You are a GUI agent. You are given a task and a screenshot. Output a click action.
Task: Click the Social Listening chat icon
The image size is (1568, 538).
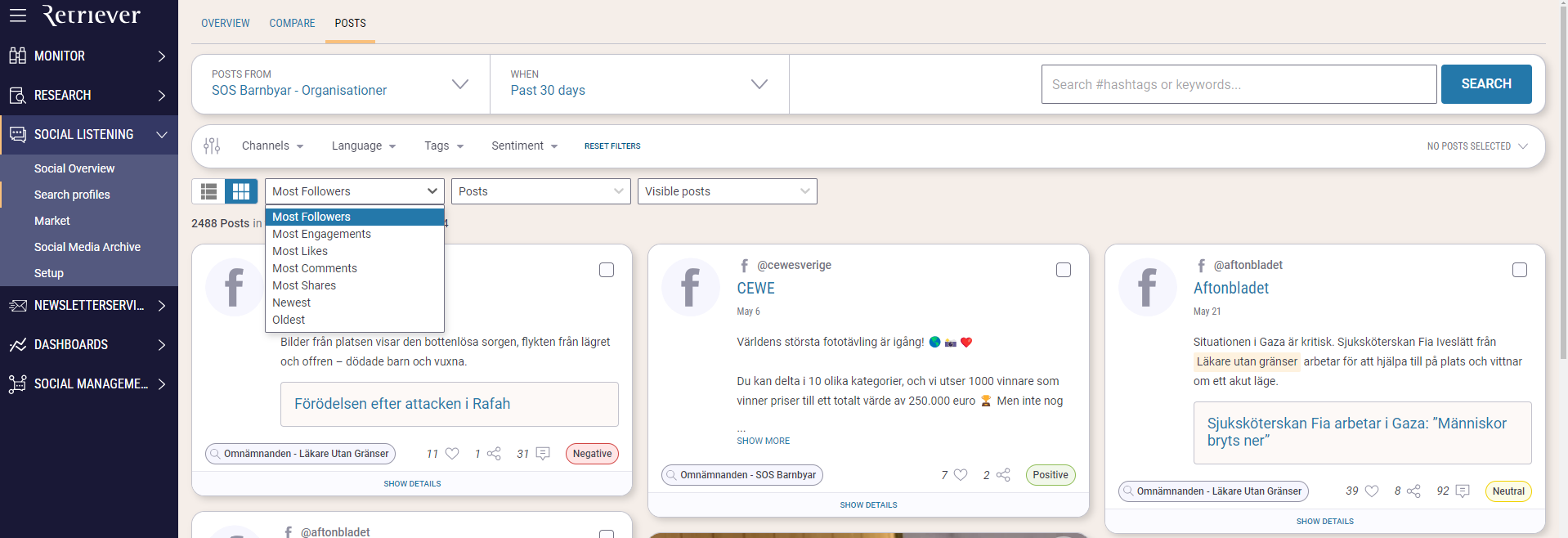coord(18,134)
